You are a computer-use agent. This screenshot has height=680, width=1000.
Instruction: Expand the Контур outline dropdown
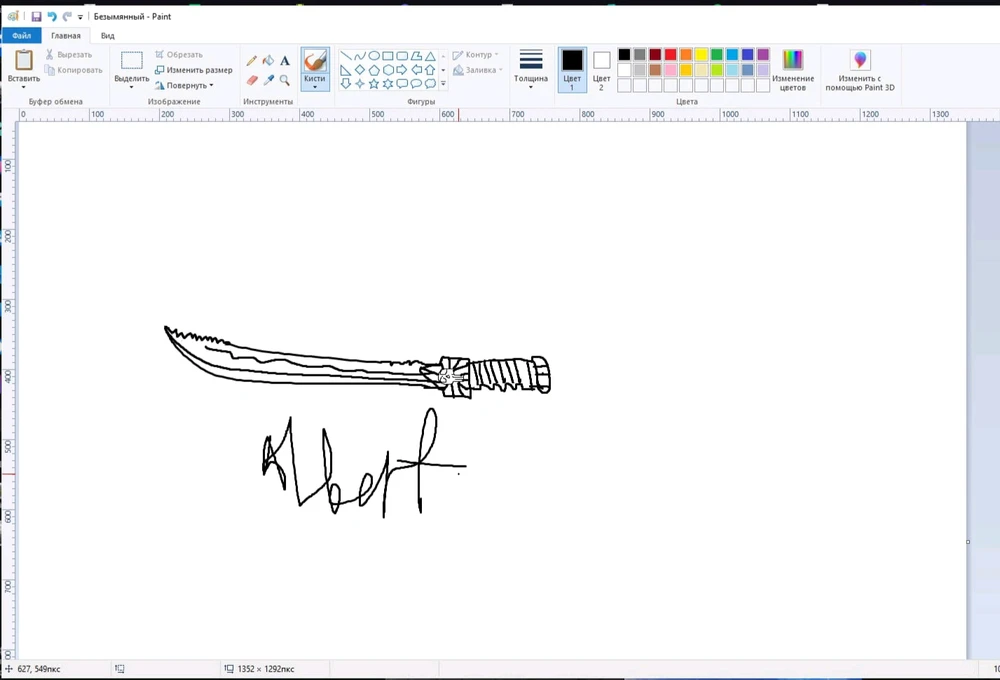[475, 55]
